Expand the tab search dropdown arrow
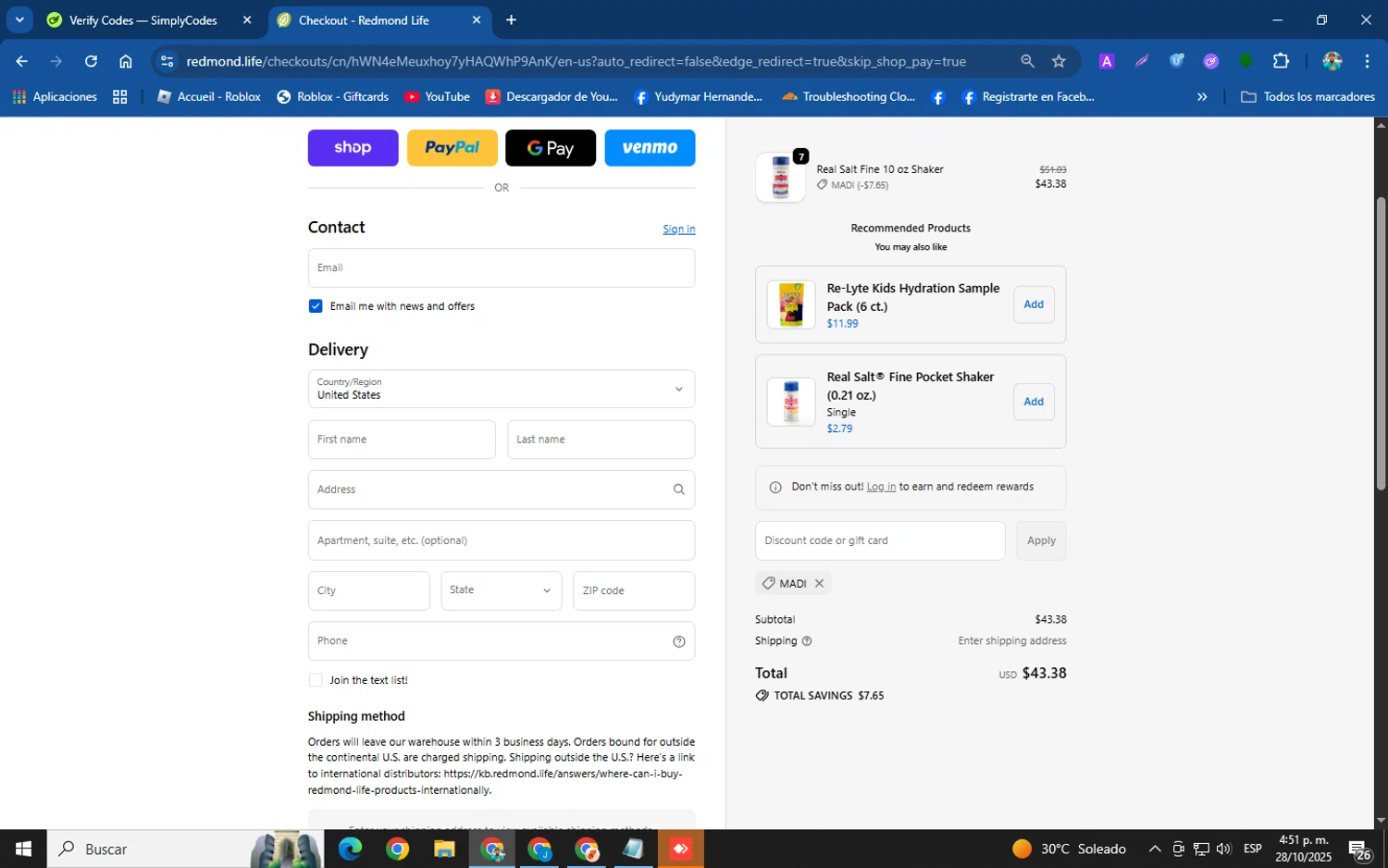The width and height of the screenshot is (1388, 868). [19, 19]
